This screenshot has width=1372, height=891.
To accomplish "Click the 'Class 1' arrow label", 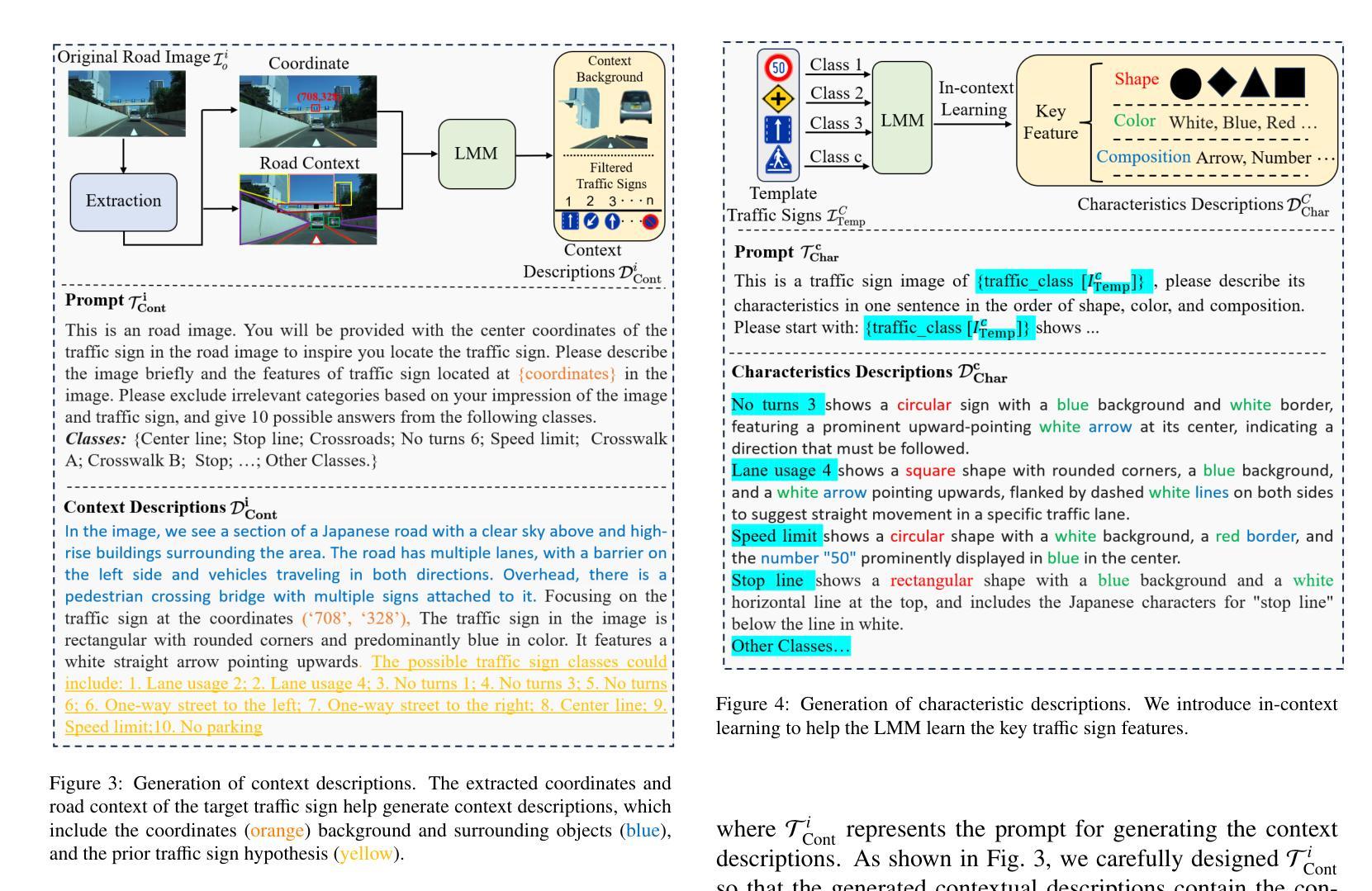I will pyautogui.click(x=835, y=64).
